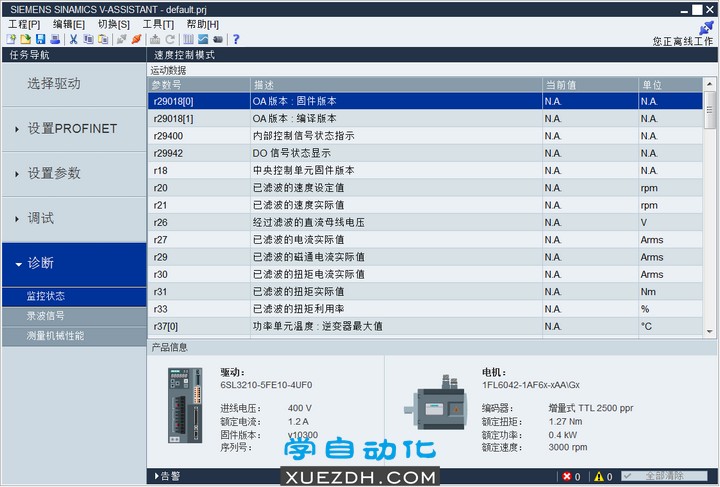720x487 pixels.
Task: Click the servo motor product image
Action: coord(436,403)
